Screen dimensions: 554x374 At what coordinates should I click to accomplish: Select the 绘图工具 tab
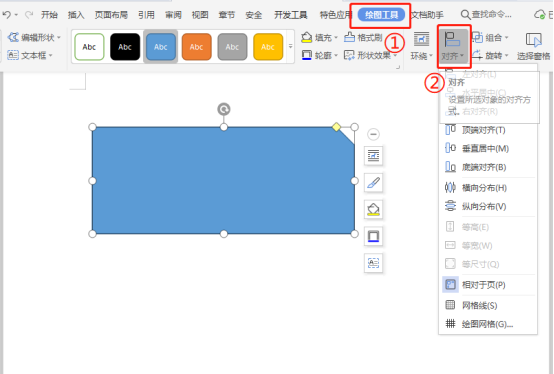click(381, 15)
